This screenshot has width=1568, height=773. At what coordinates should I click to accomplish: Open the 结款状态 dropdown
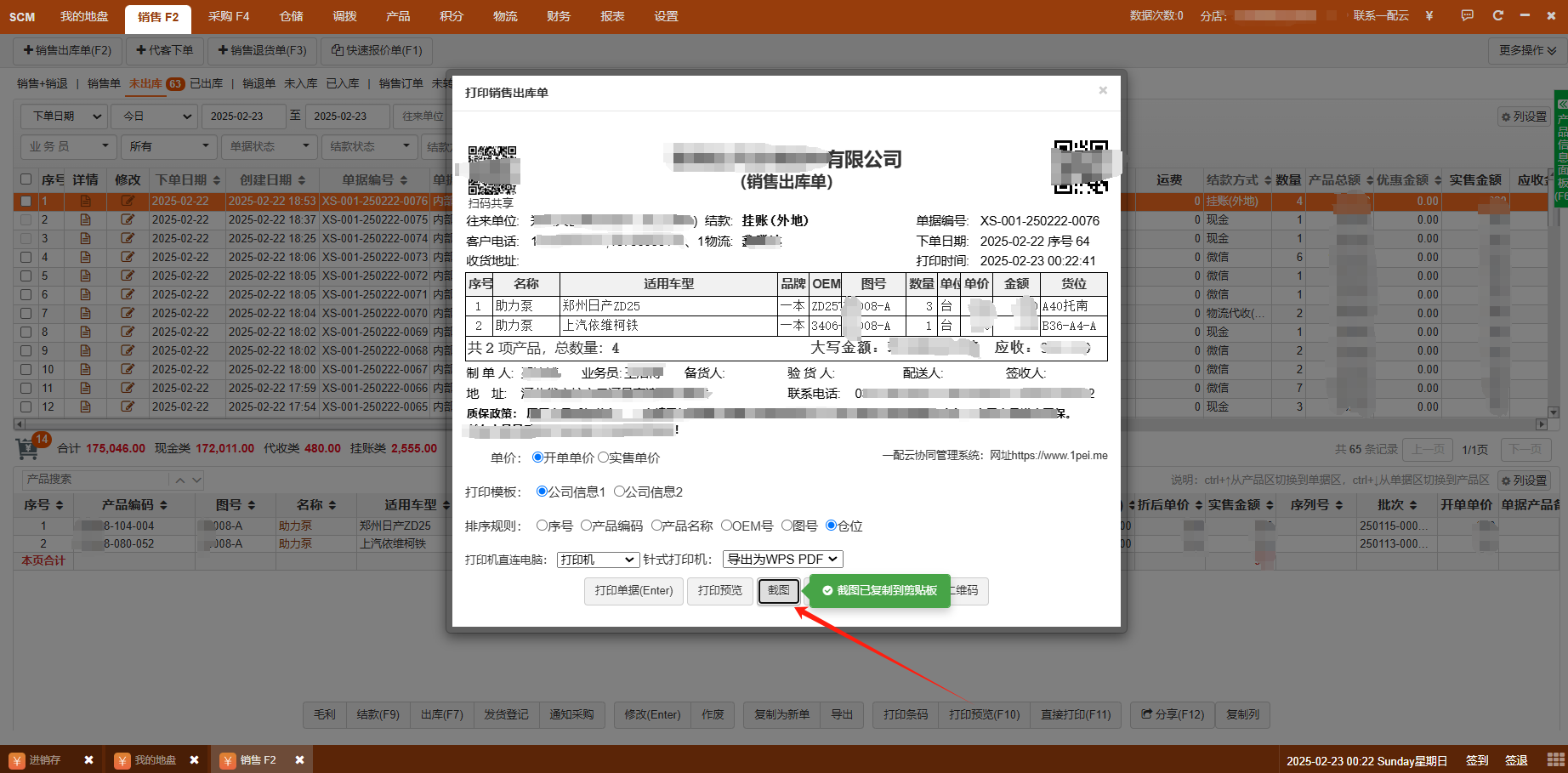pos(369,146)
